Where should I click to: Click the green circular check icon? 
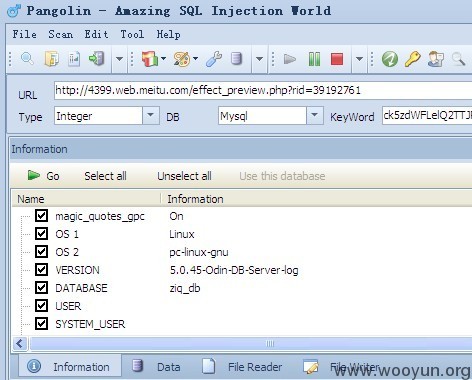(x=390, y=59)
